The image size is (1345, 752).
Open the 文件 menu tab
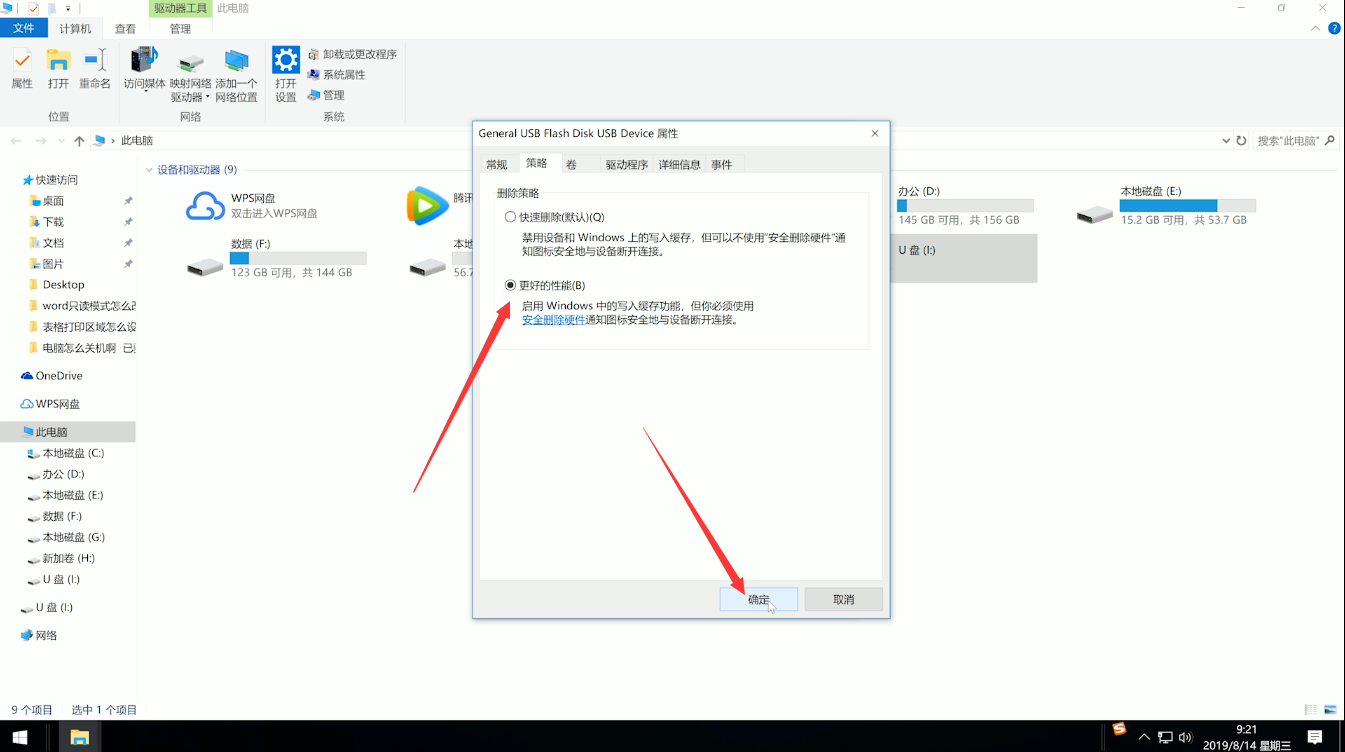pos(23,28)
